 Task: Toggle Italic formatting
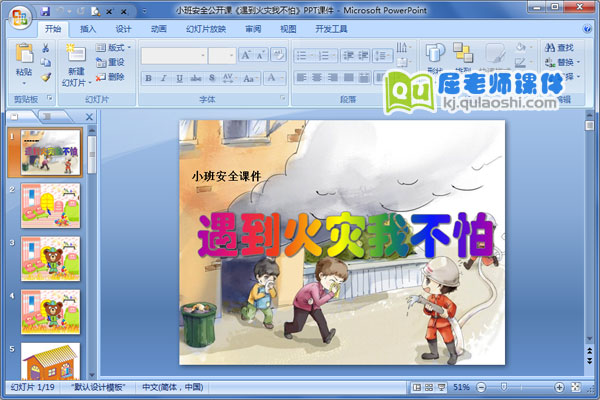tap(164, 78)
